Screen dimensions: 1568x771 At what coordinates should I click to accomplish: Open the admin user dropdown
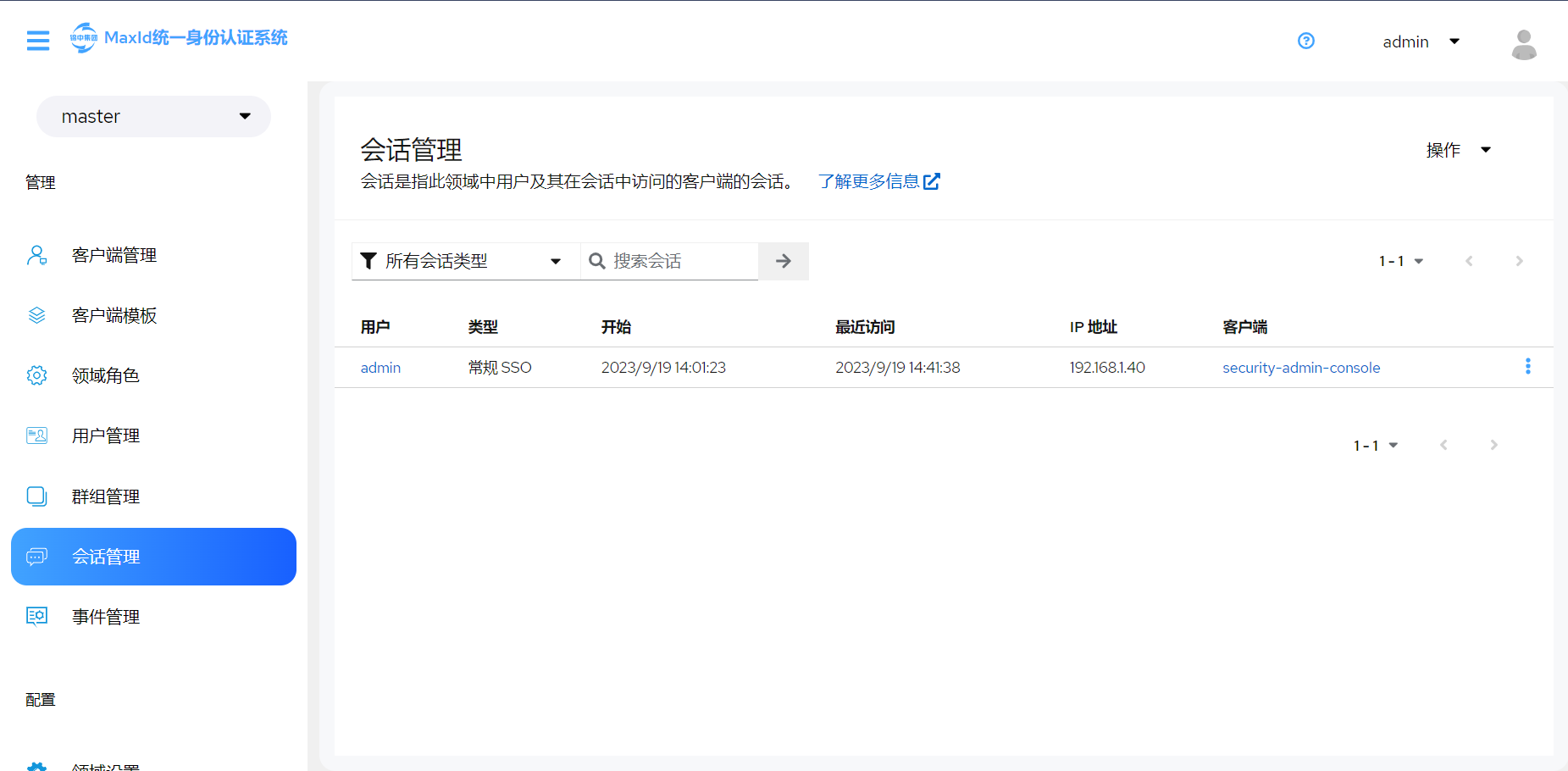tap(1421, 42)
